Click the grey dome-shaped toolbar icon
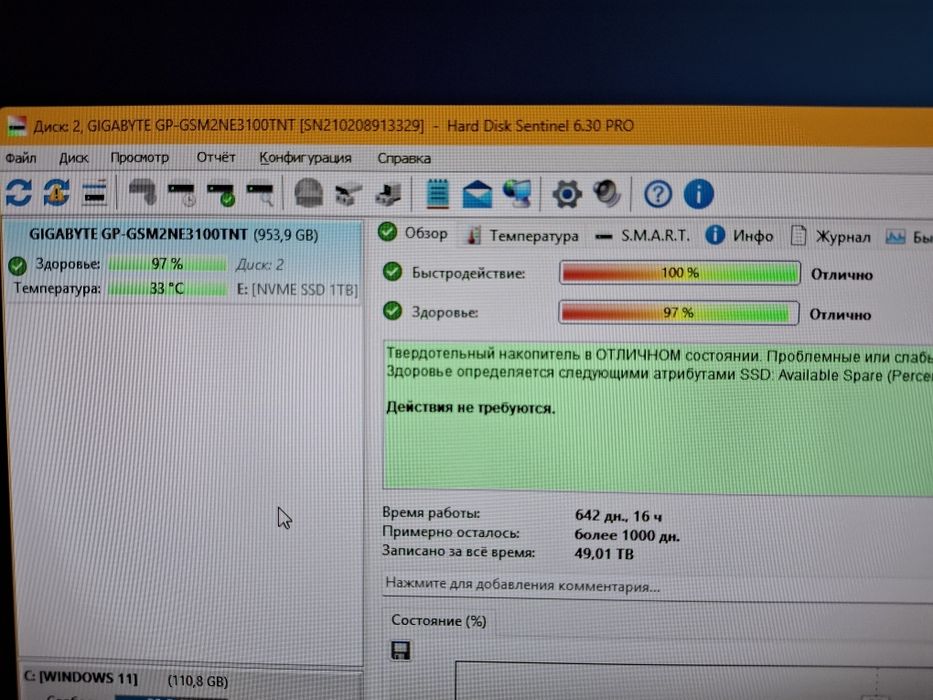933x700 pixels. [x=309, y=193]
